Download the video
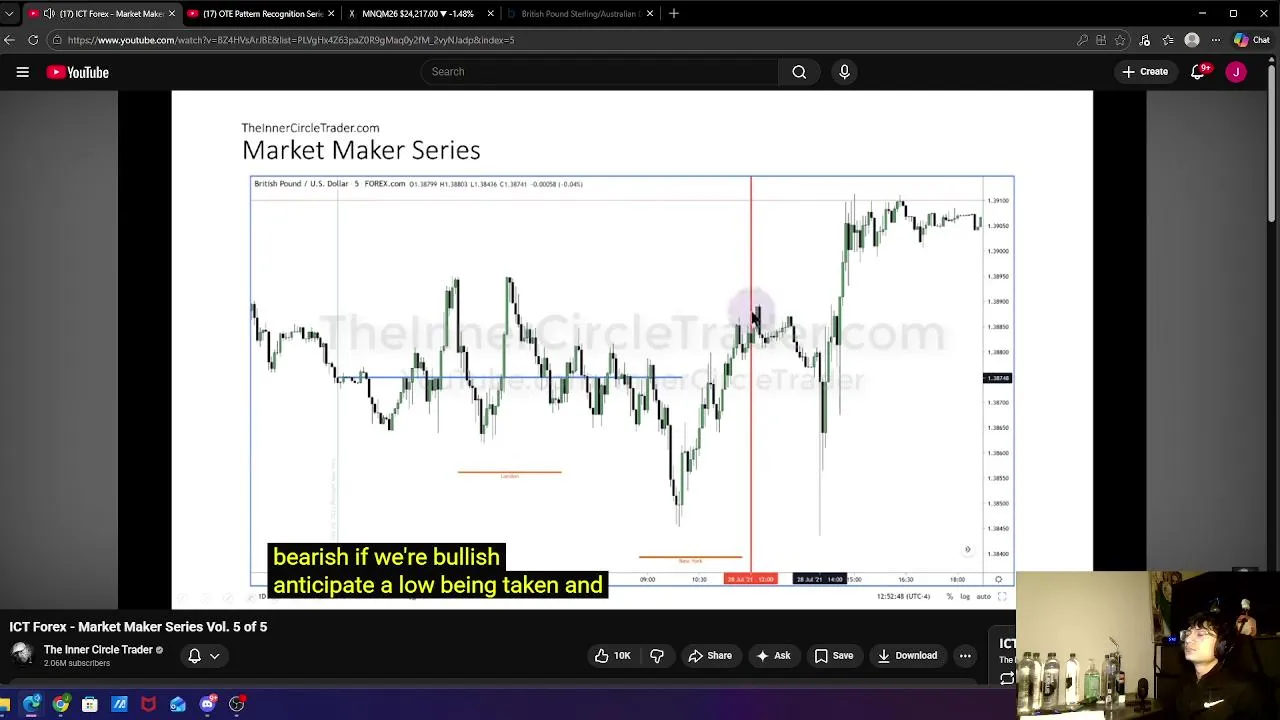The width and height of the screenshot is (1280, 720). click(907, 656)
